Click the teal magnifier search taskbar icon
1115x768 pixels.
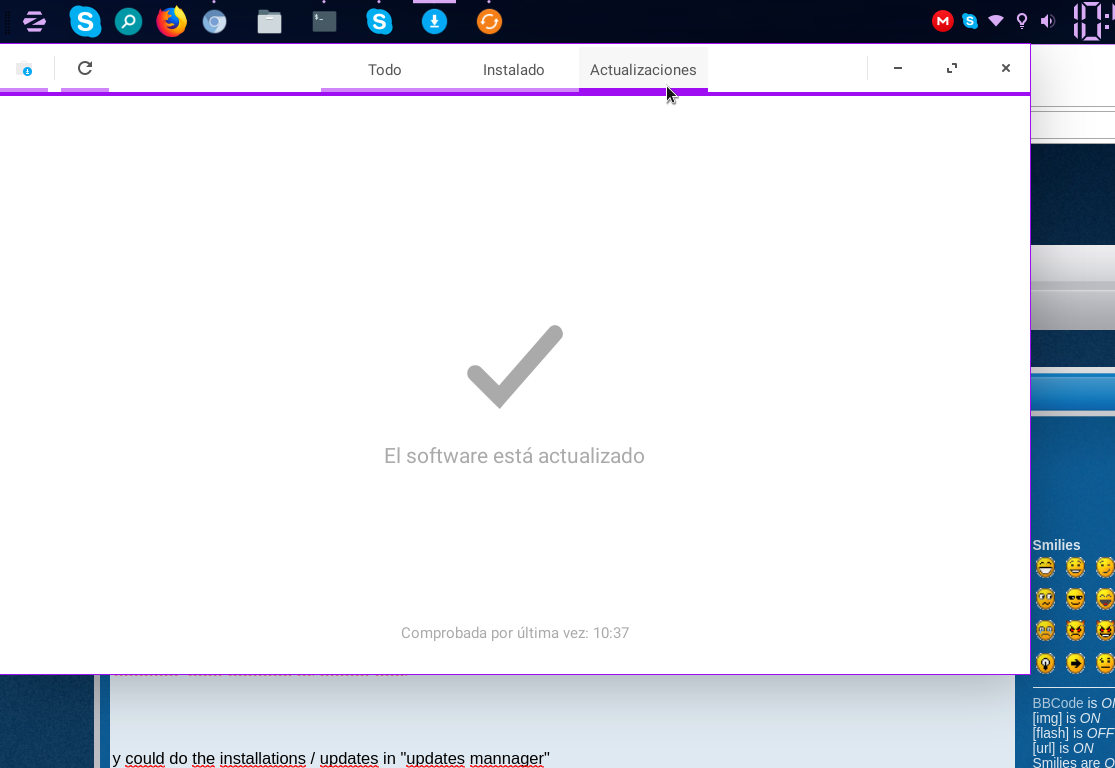click(128, 21)
